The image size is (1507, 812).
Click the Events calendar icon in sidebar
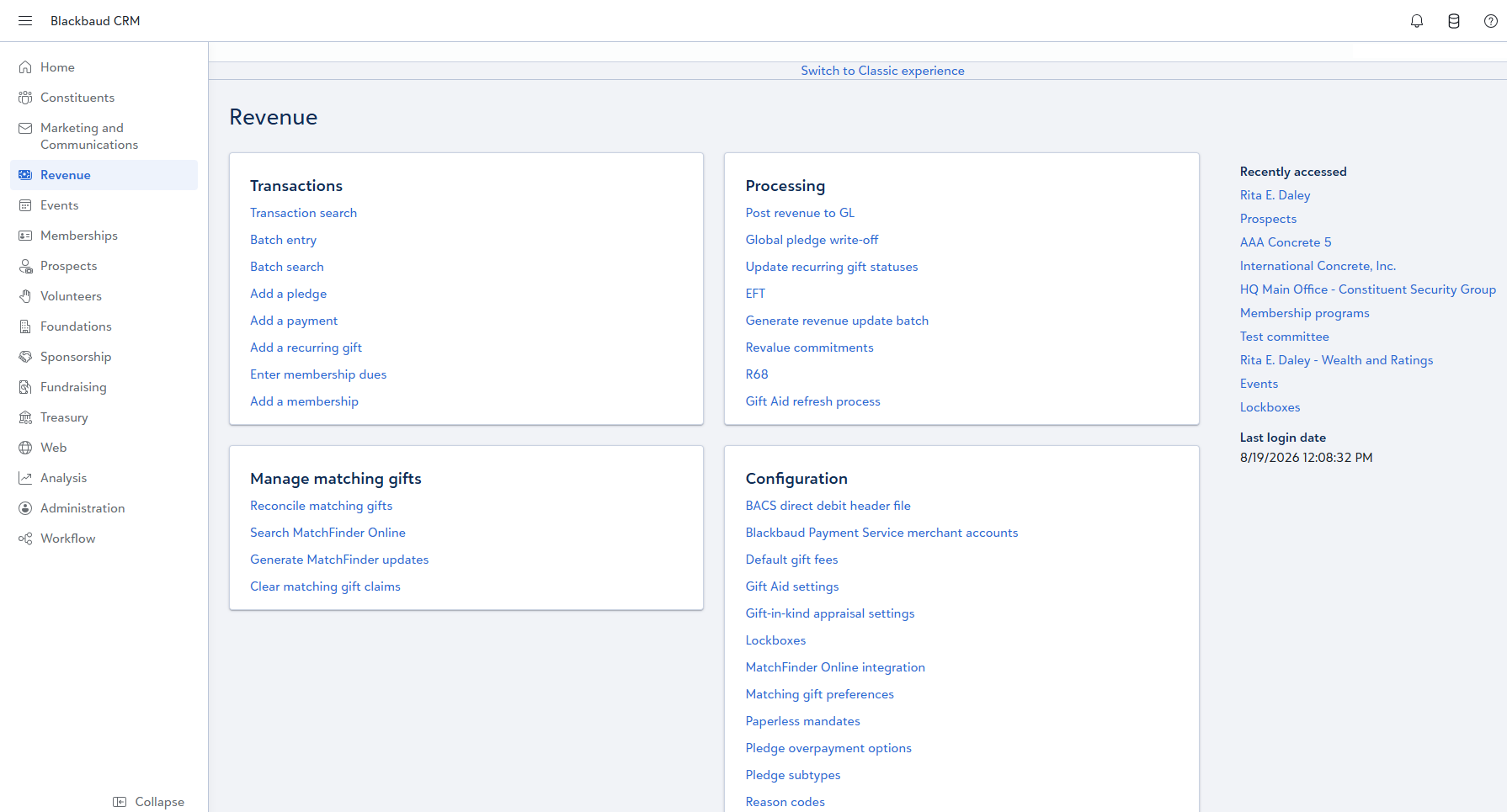pyautogui.click(x=25, y=205)
